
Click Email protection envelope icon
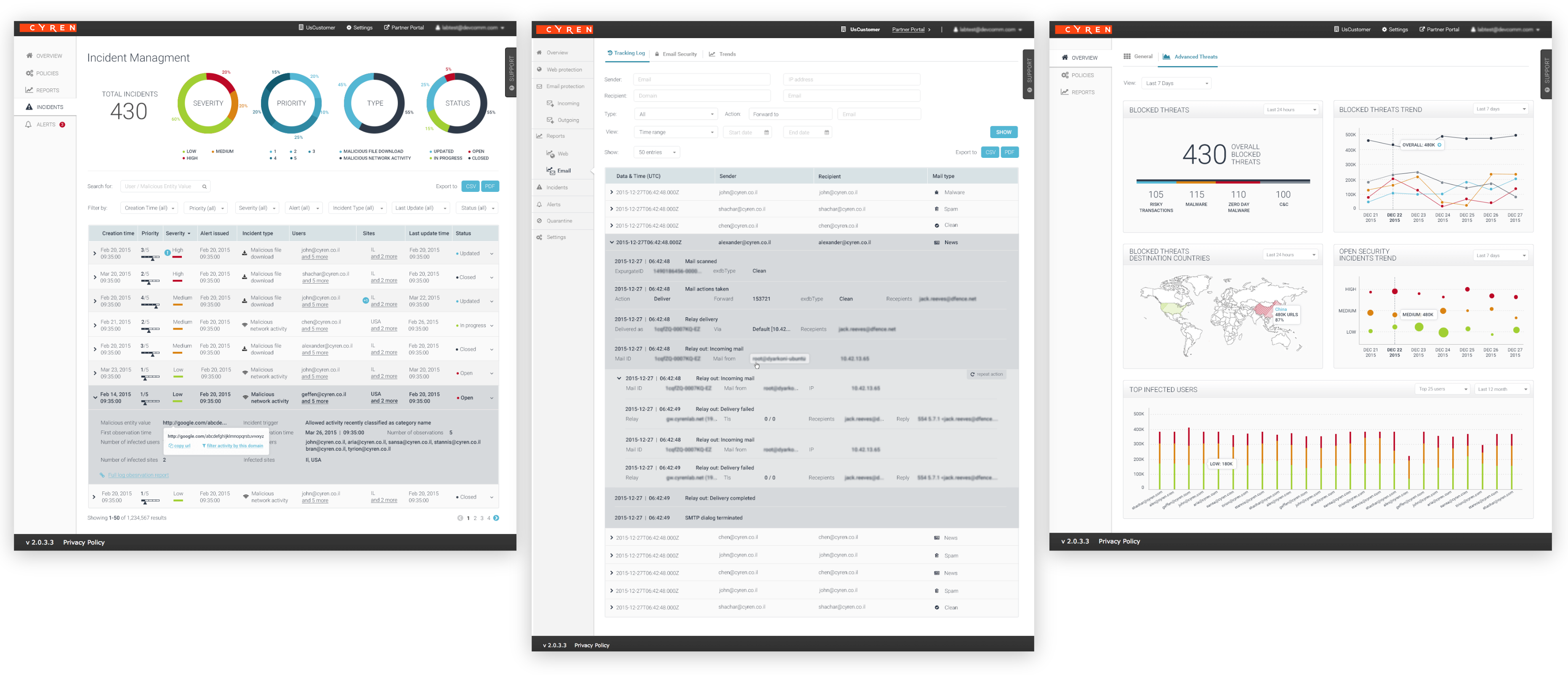point(539,86)
